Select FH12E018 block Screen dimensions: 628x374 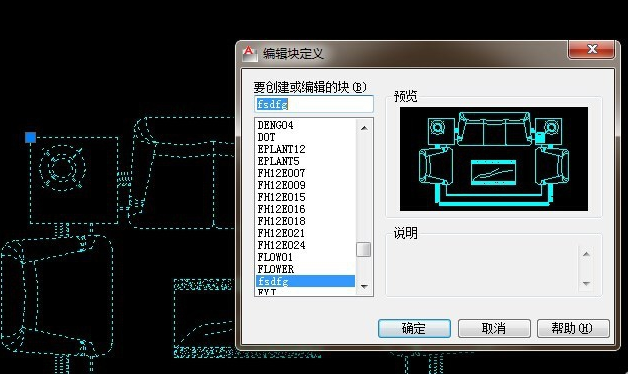click(305, 221)
